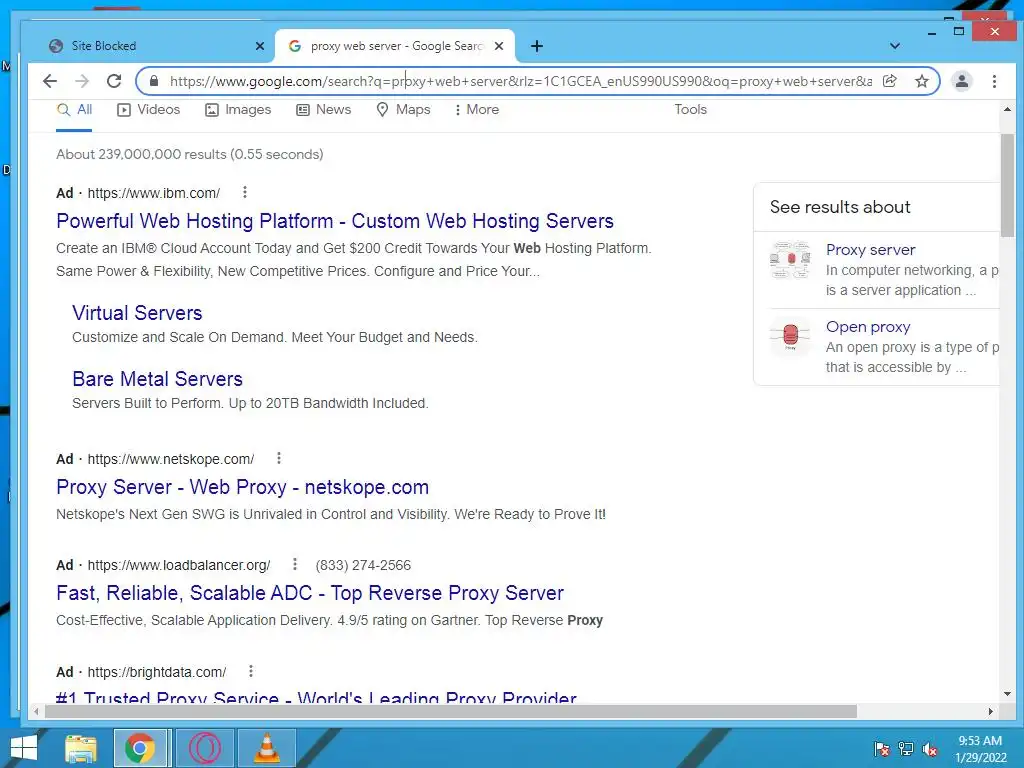Open the tab search dropdown arrow

pos(895,46)
